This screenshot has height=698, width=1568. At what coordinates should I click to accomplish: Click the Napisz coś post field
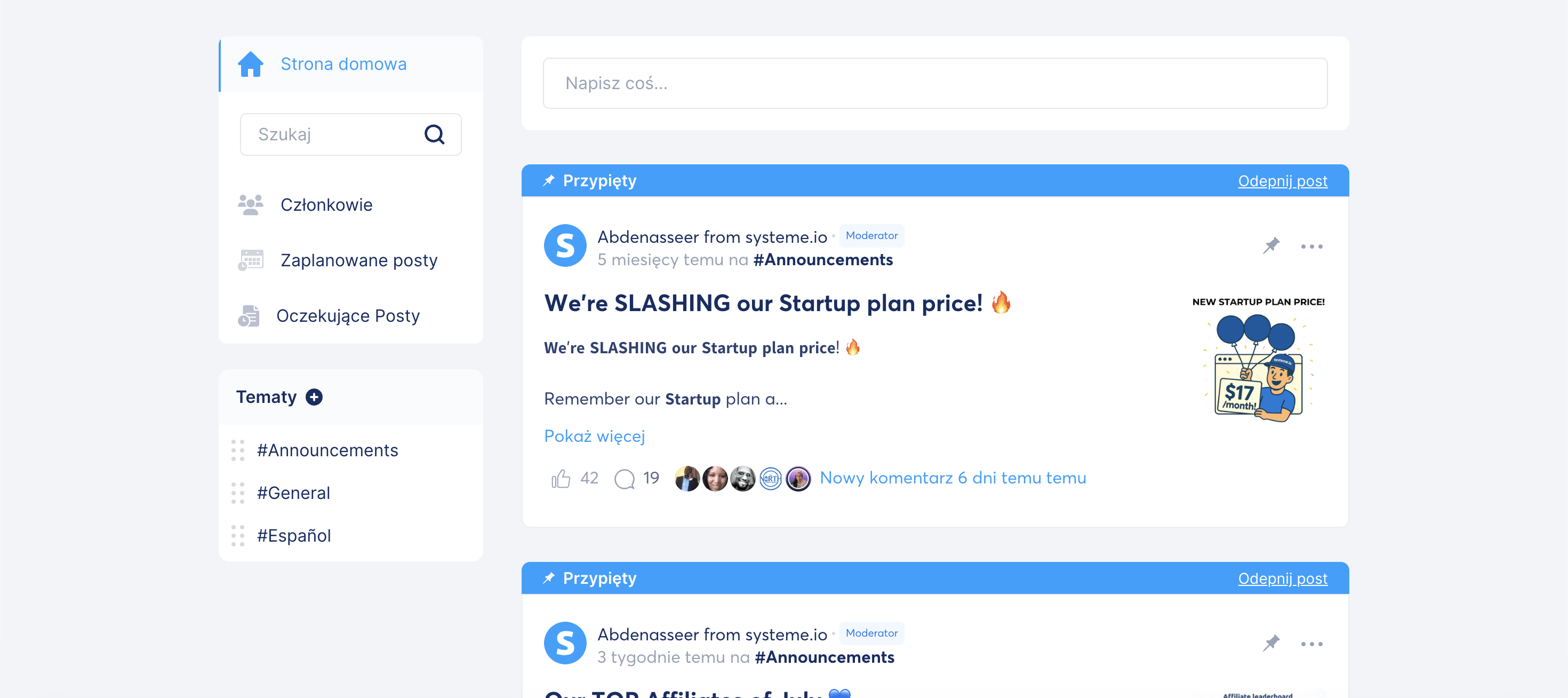tap(934, 83)
